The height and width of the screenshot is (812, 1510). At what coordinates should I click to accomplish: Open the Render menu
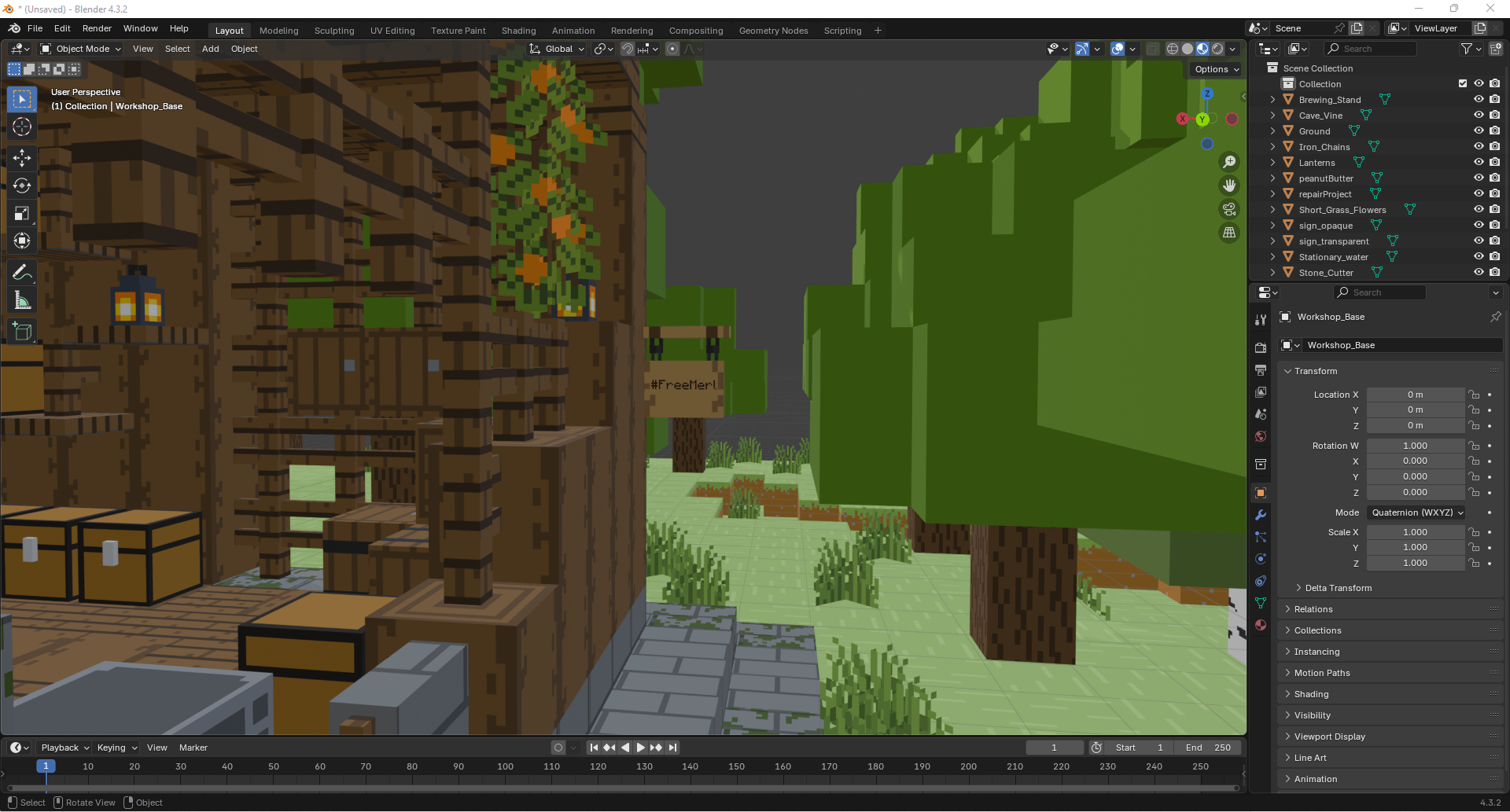click(97, 28)
